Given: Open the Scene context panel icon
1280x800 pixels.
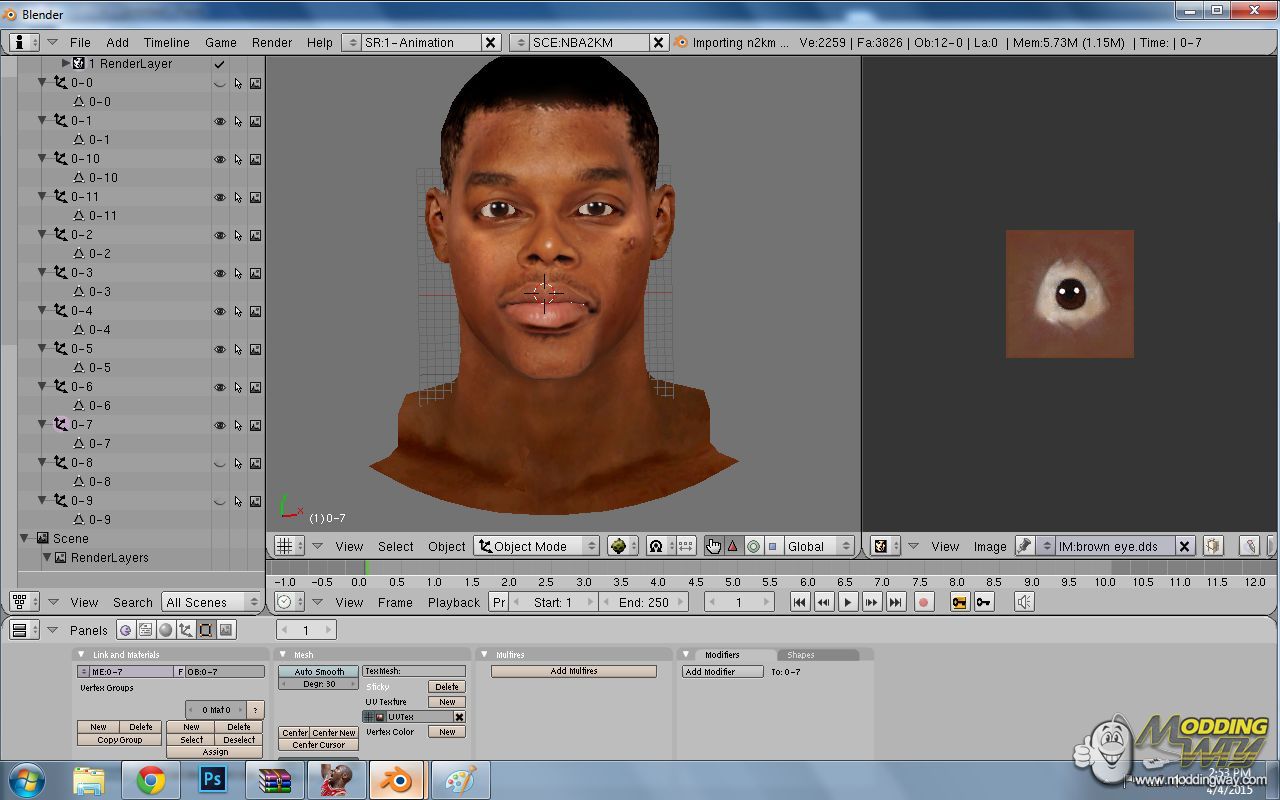Looking at the screenshot, I should (227, 630).
